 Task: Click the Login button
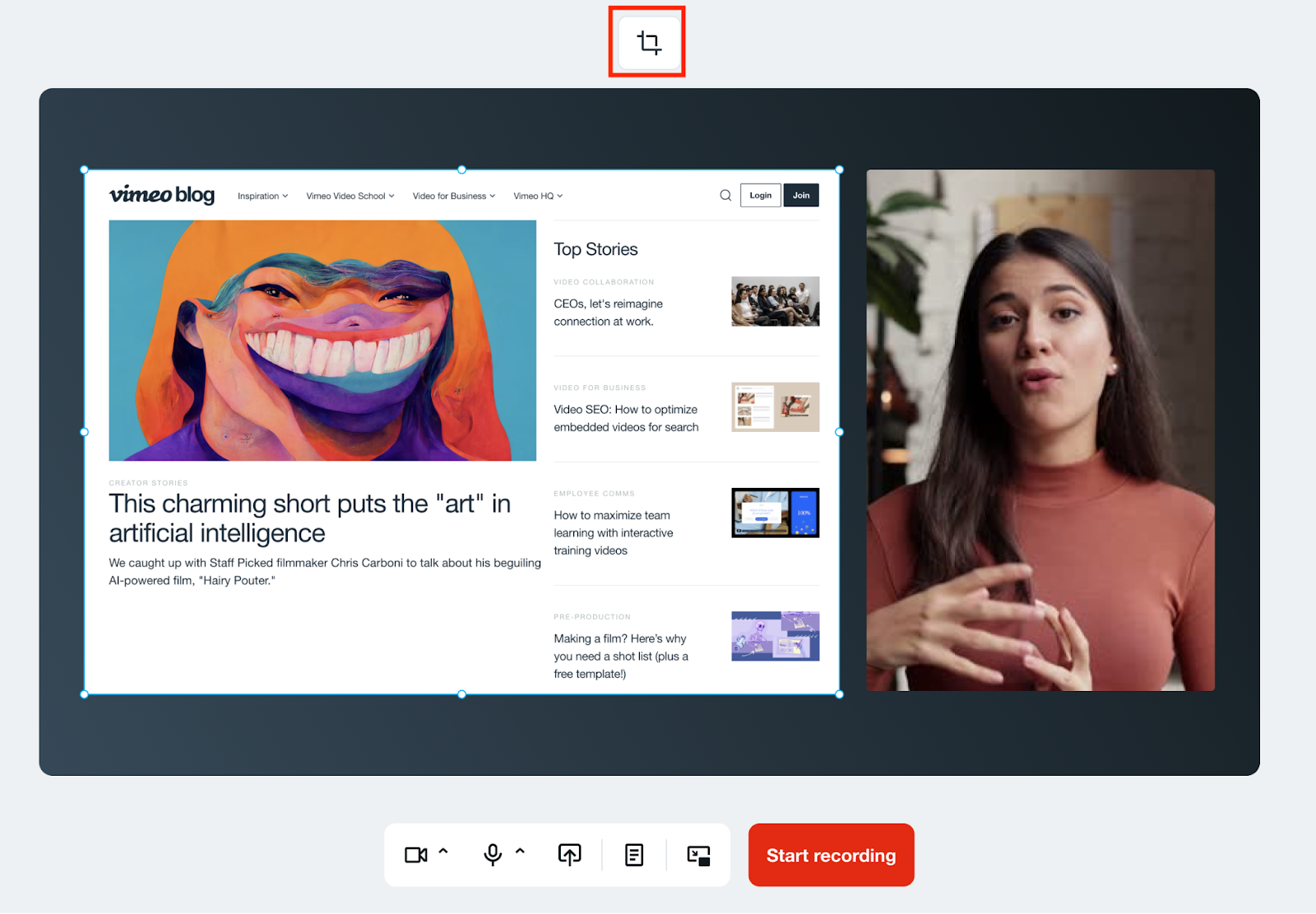[x=760, y=195]
